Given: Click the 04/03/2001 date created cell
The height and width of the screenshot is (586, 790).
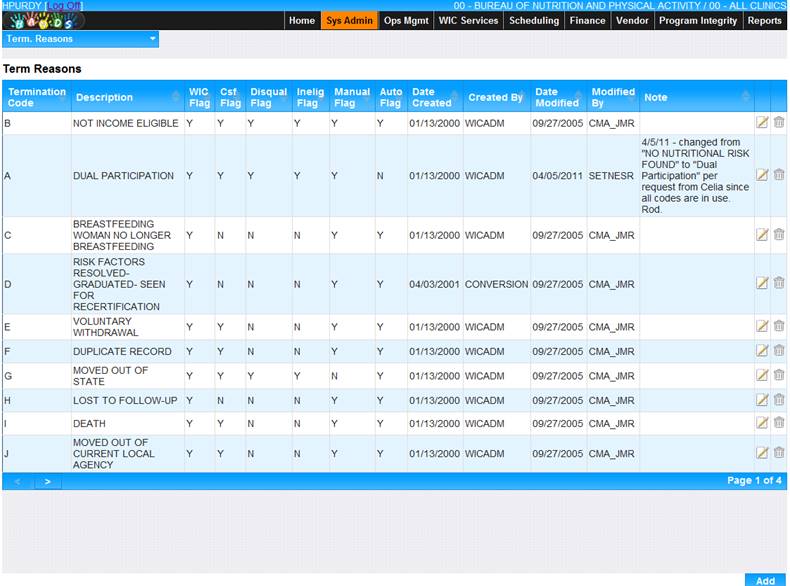Looking at the screenshot, I should [434, 284].
